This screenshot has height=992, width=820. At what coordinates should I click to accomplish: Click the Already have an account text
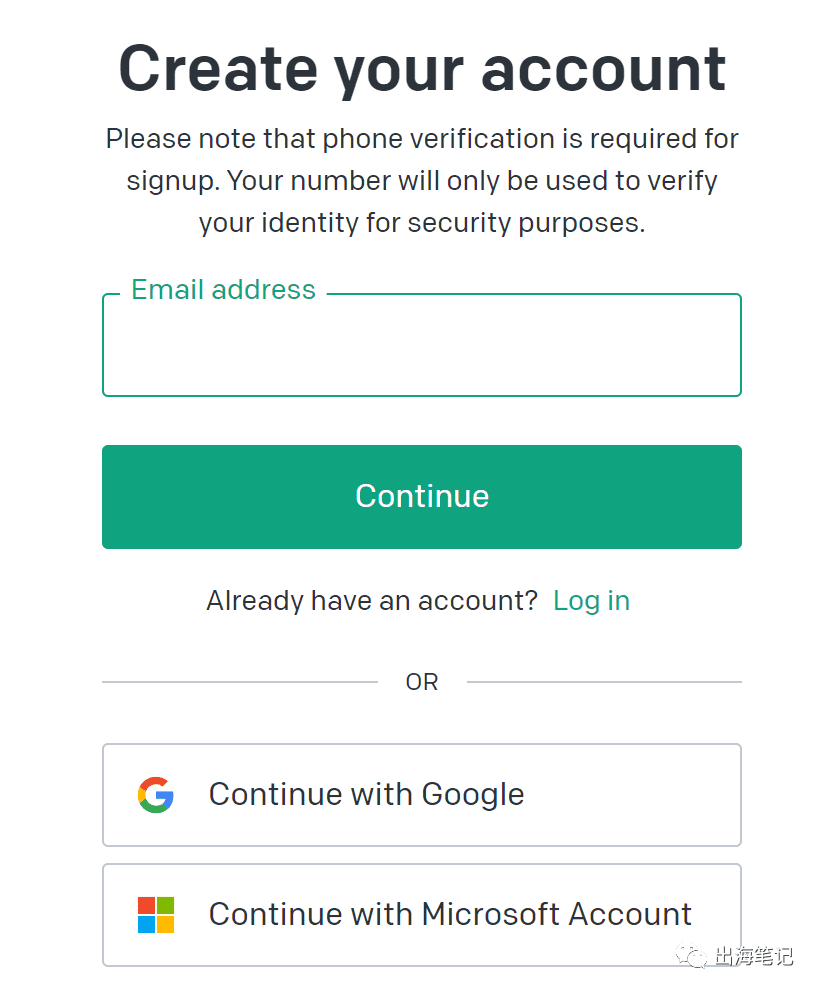[x=372, y=600]
